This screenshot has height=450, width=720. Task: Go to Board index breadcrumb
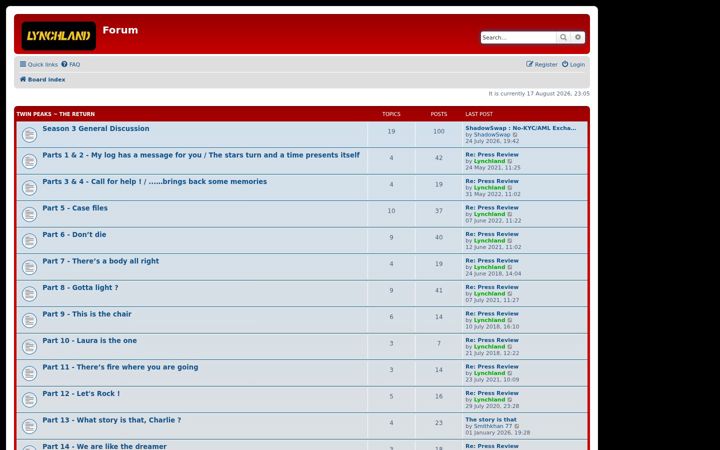(42, 80)
